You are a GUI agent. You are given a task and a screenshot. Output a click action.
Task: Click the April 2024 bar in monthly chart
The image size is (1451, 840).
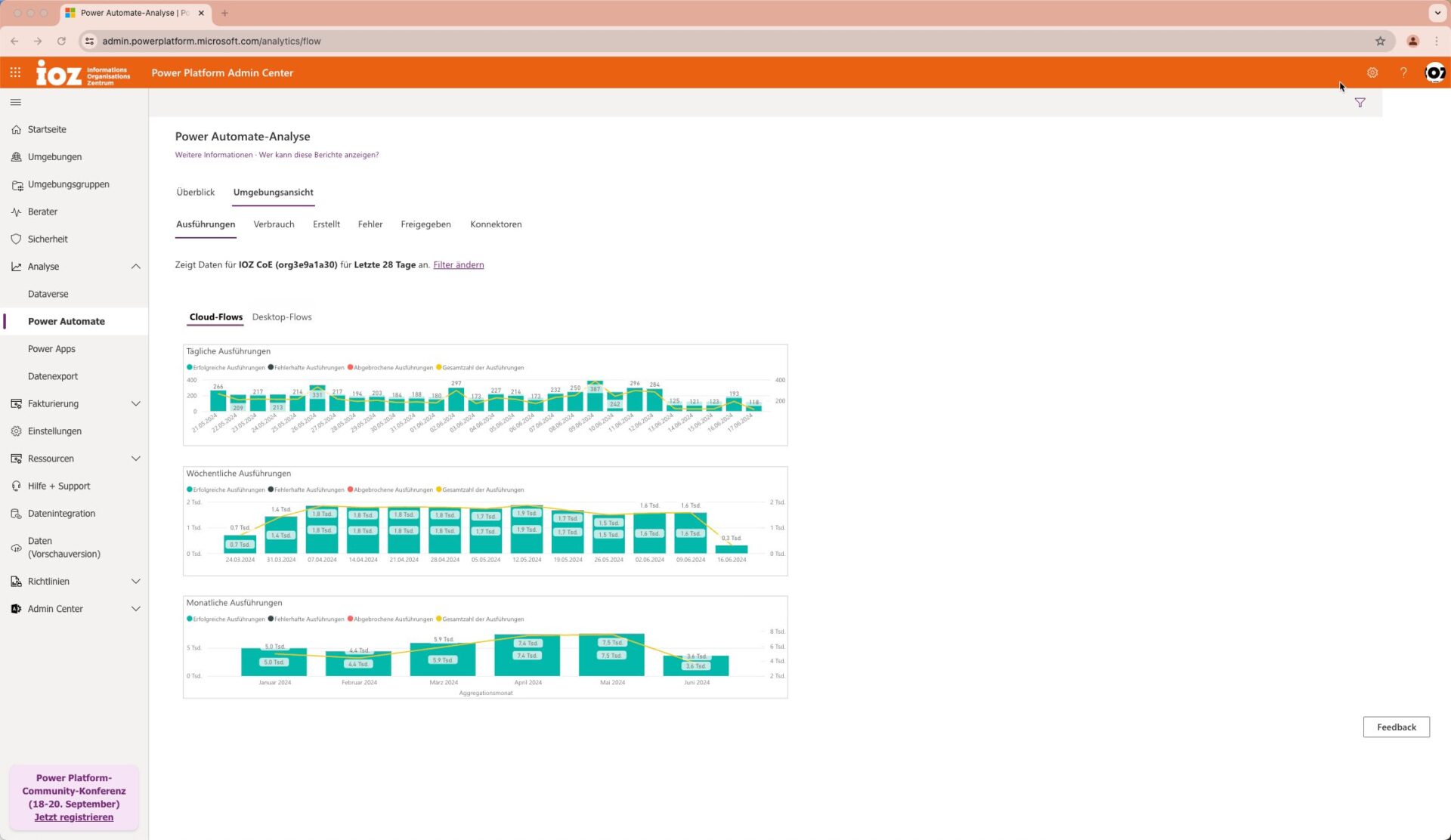pos(527,656)
